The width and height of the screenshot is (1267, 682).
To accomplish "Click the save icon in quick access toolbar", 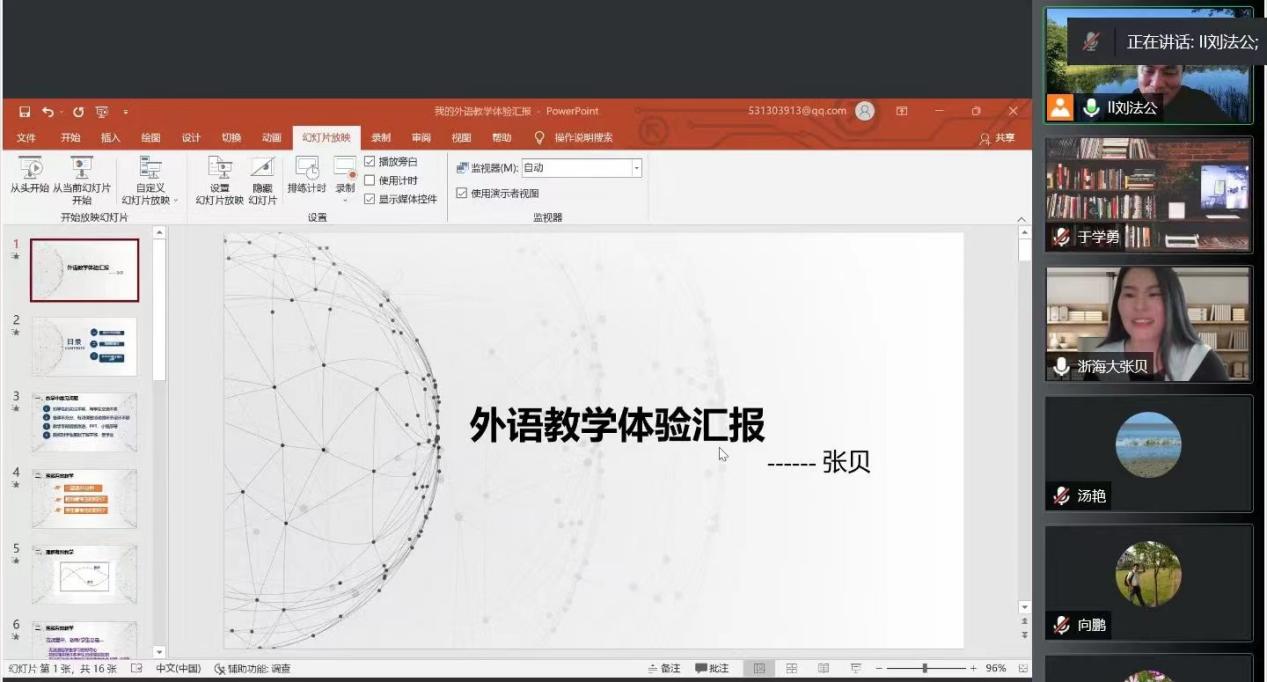I will [25, 112].
